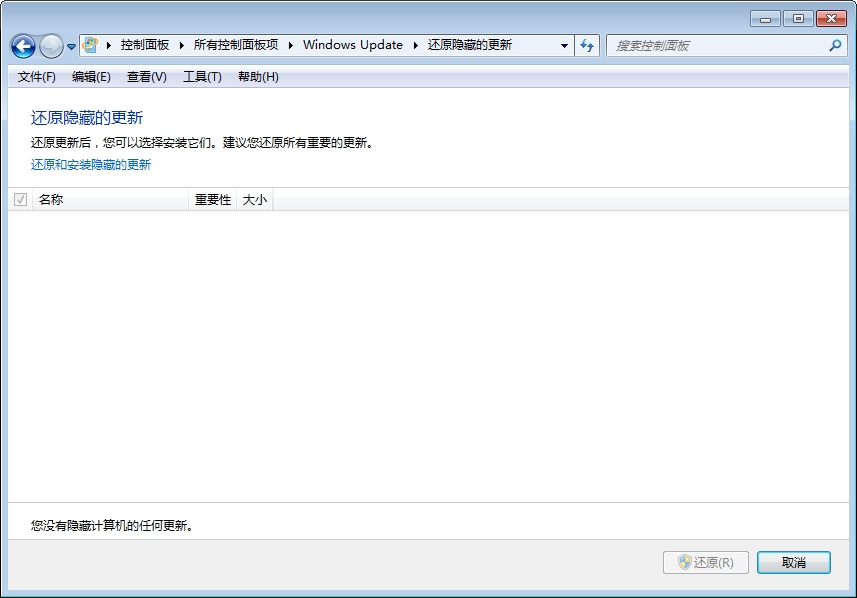The image size is (857, 598).
Task: Expand the arrow before 还原隐藏的更新
Action: click(x=415, y=45)
